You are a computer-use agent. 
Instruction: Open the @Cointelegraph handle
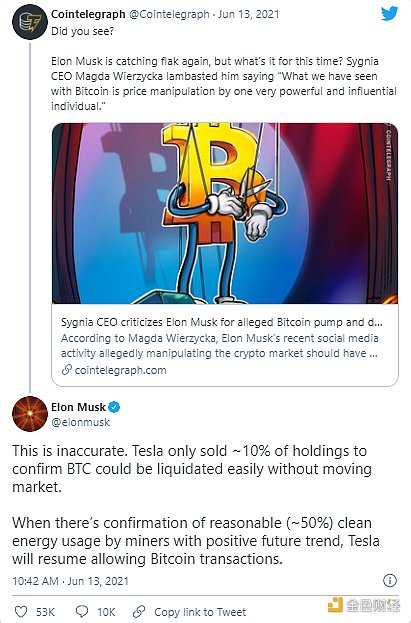tap(169, 14)
